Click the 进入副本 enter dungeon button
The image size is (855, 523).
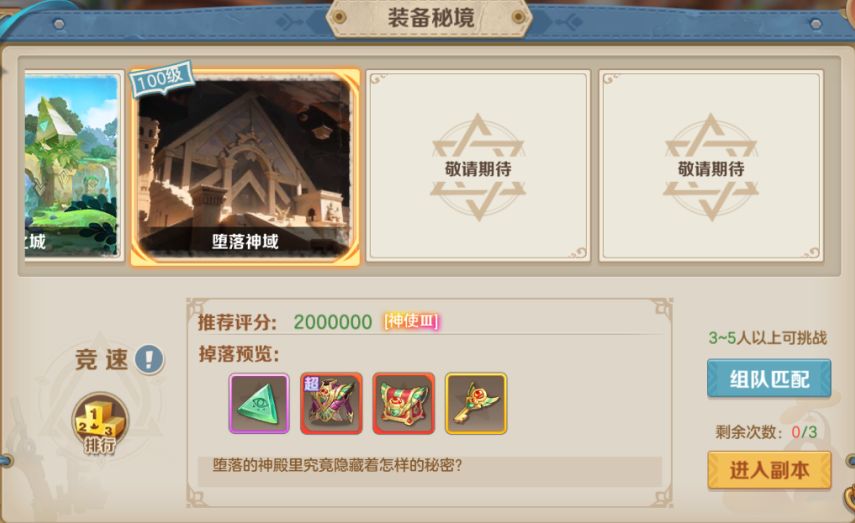[x=769, y=470]
